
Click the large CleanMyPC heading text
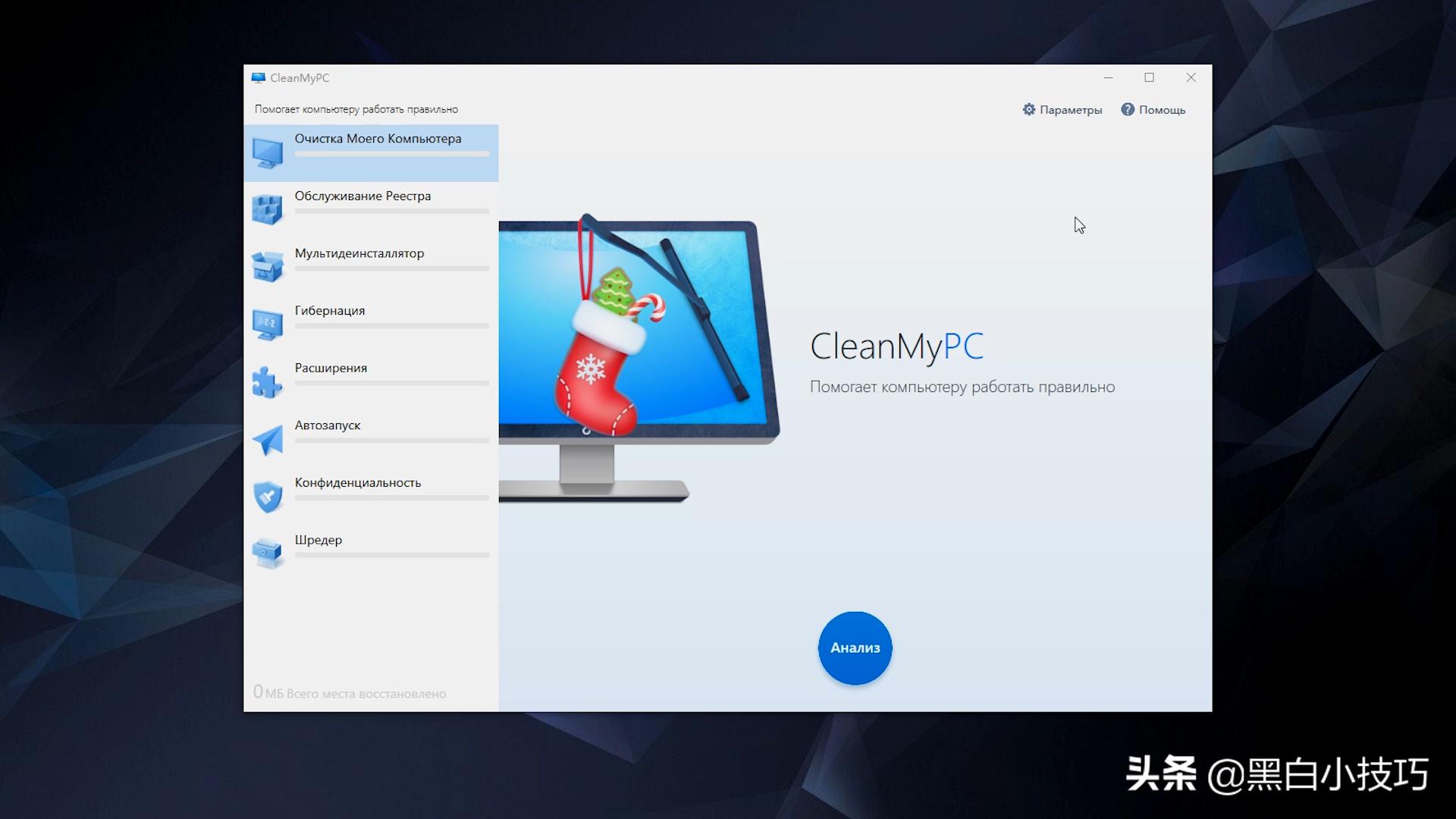[897, 347]
